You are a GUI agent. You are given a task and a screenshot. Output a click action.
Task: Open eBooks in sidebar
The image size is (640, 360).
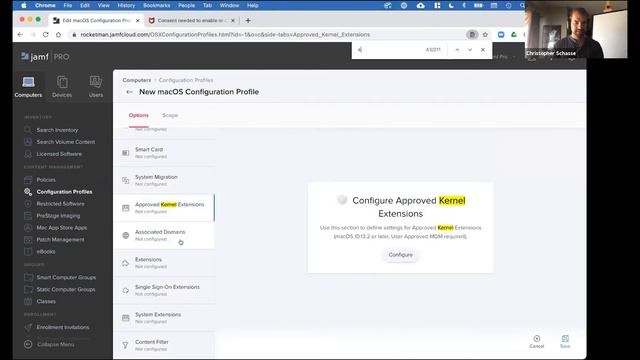(46, 252)
